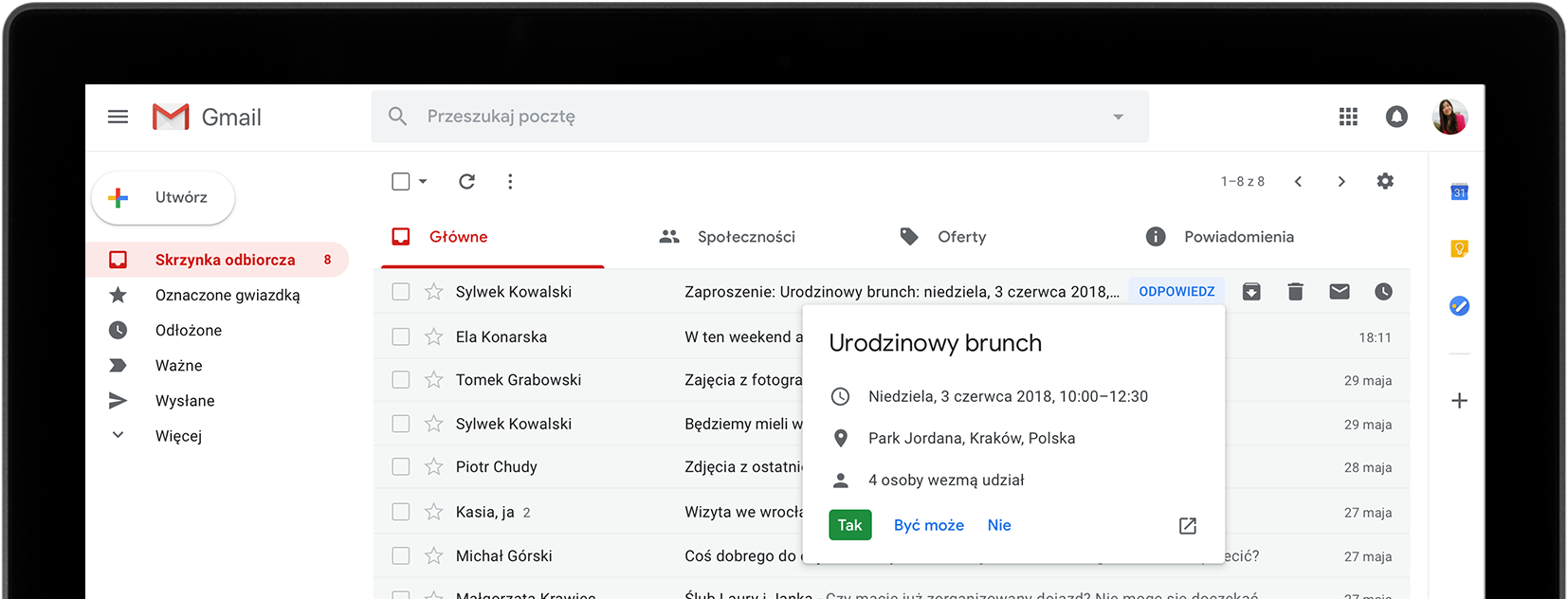Viewport: 1568px width, 599px height.
Task: Delete the invitation email with trash icon
Action: click(x=1295, y=292)
